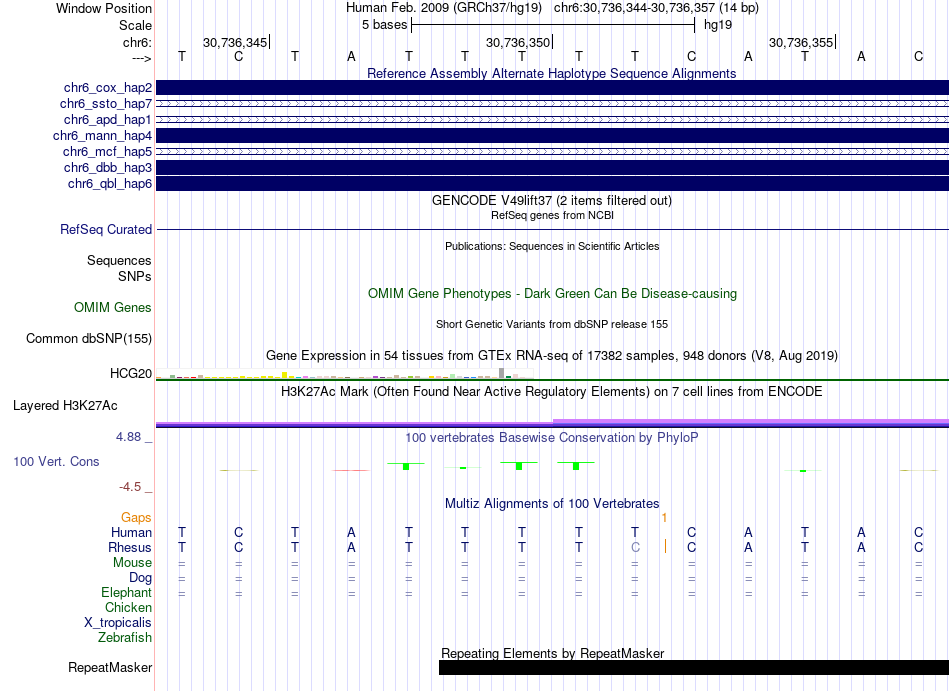Open the 100 Vert. Cons track label

click(x=56, y=461)
